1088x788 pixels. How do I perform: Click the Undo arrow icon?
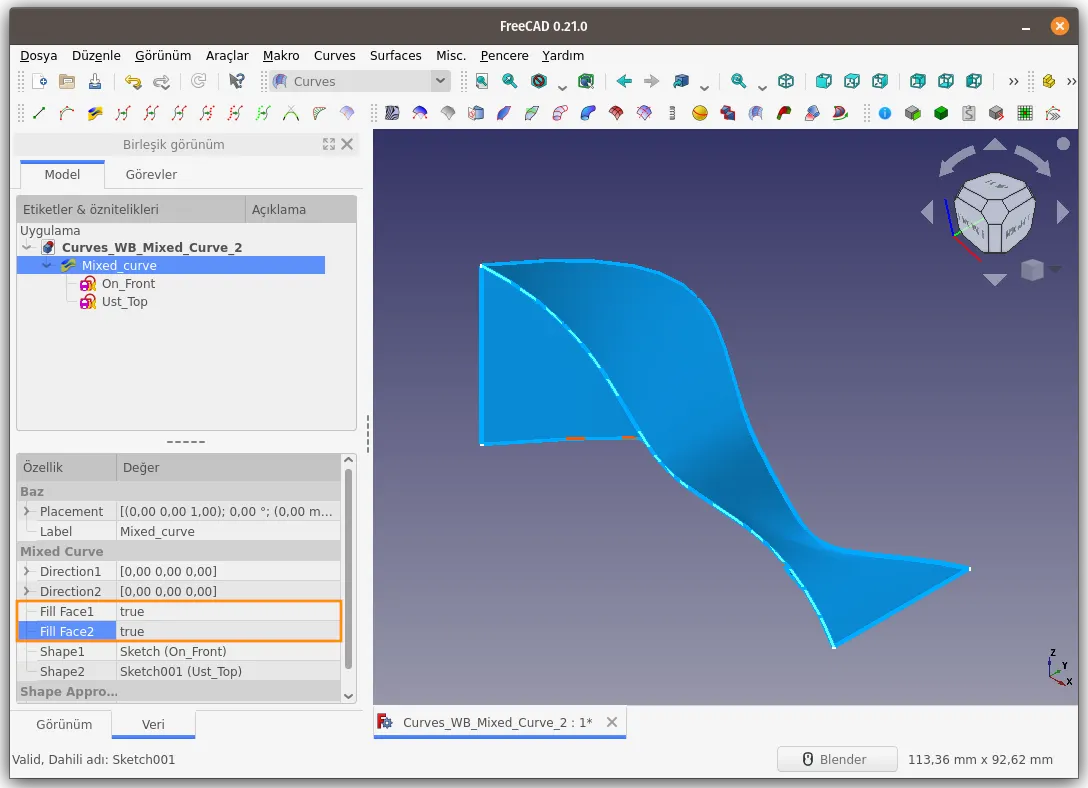[133, 81]
